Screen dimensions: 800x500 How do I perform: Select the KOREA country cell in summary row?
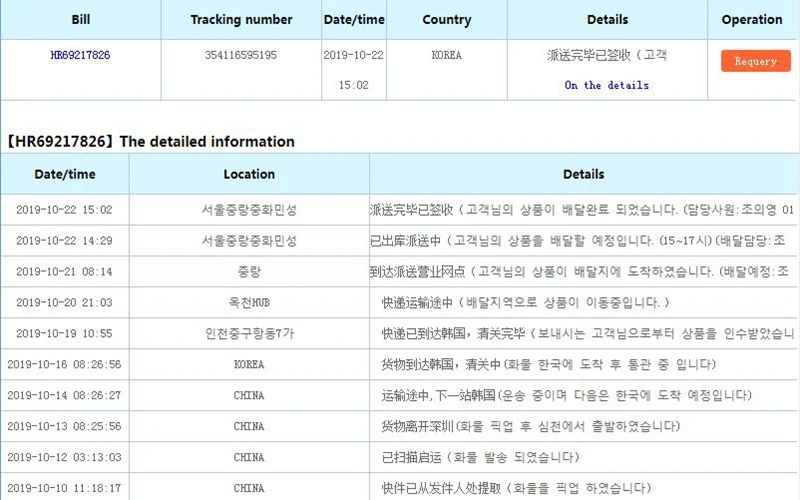446,55
